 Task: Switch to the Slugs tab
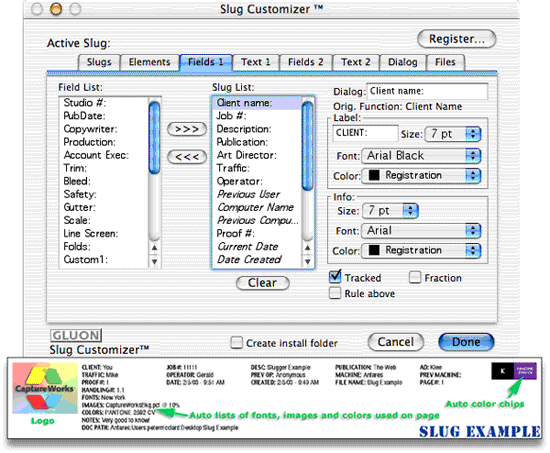tap(99, 62)
